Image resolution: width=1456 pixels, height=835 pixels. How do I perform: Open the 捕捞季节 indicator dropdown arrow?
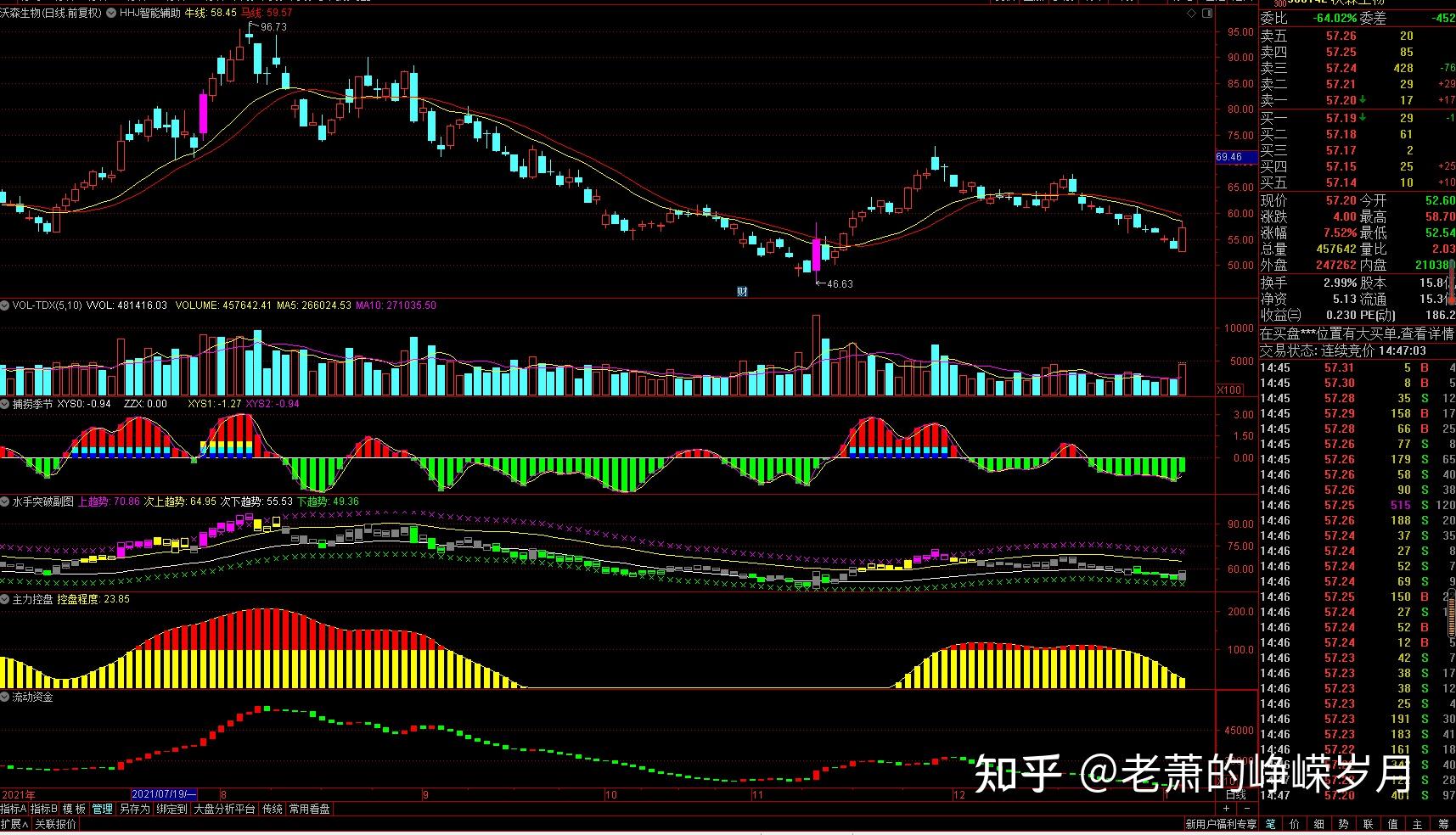pyautogui.click(x=5, y=404)
